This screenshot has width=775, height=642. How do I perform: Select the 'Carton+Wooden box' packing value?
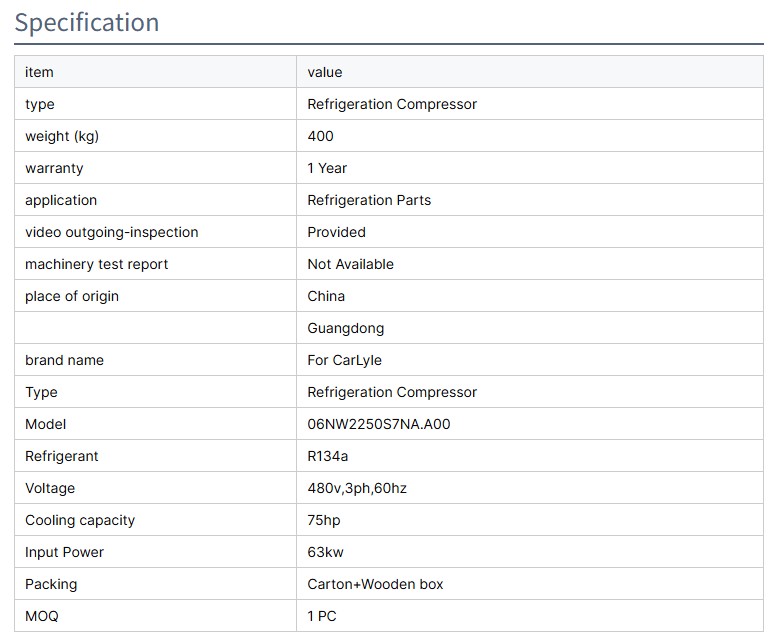point(375,584)
